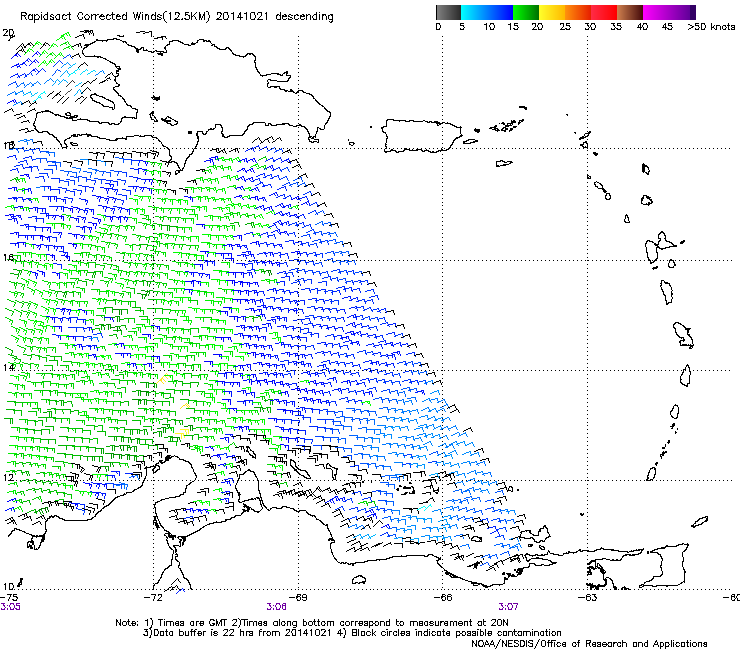Click the '10' legend scale label
740x650 pixels.
click(x=489, y=27)
